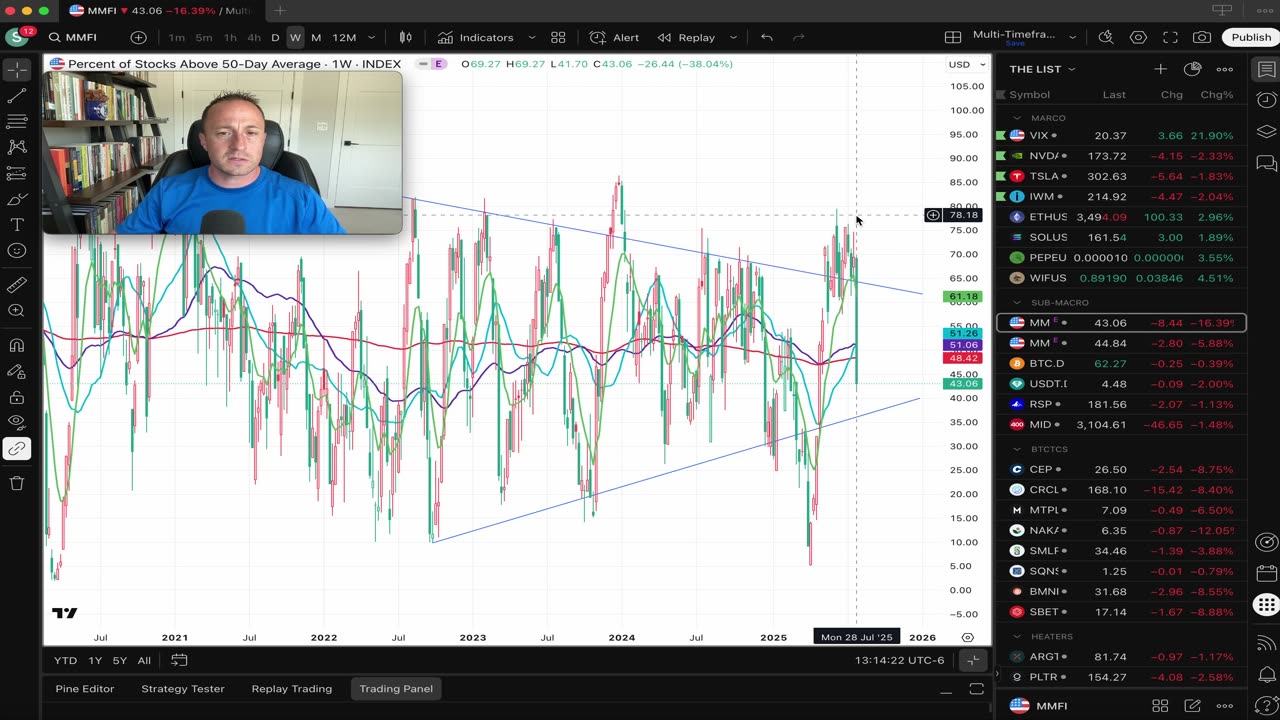This screenshot has height=720, width=1280.
Task: Open indicator templates grid
Action: (558, 37)
